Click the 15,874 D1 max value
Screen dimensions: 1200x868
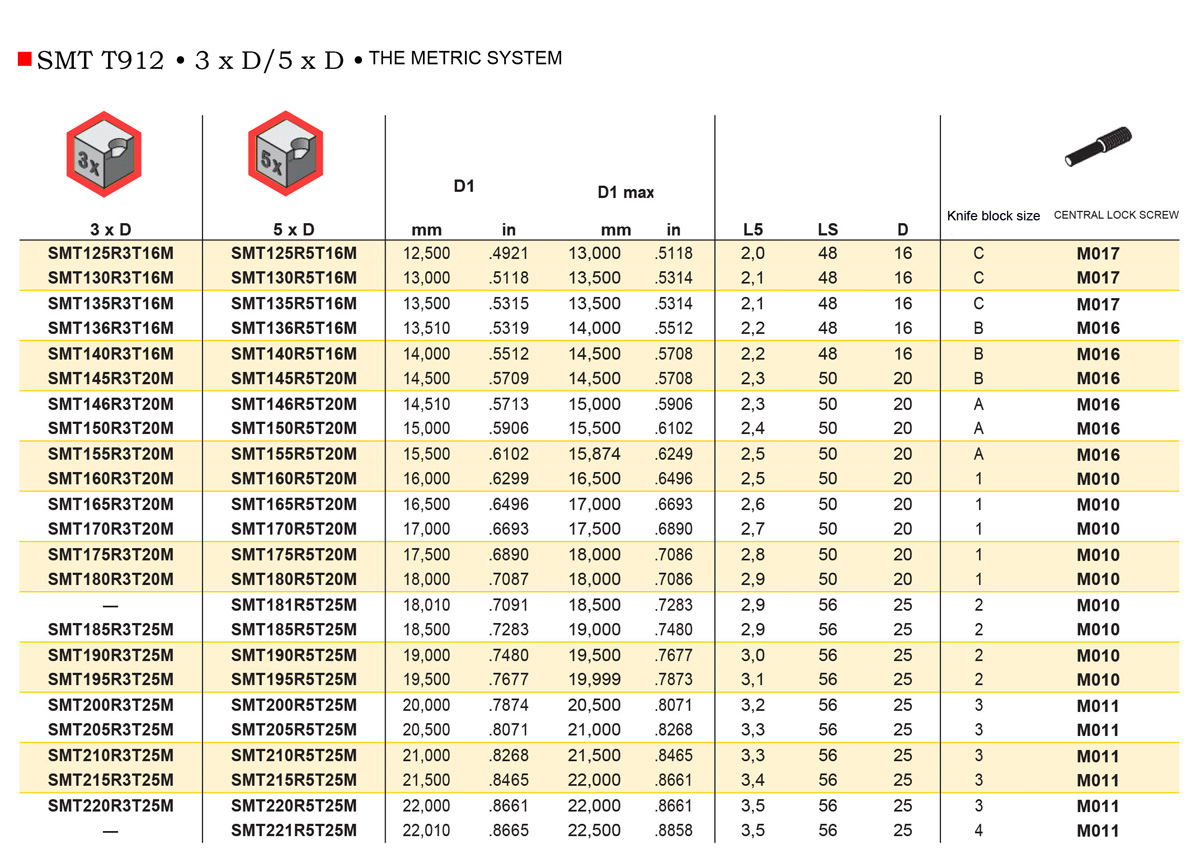(594, 454)
